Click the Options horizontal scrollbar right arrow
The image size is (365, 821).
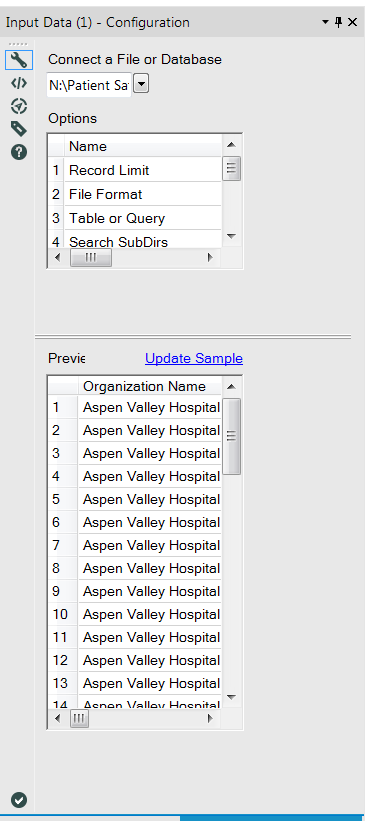tap(211, 258)
